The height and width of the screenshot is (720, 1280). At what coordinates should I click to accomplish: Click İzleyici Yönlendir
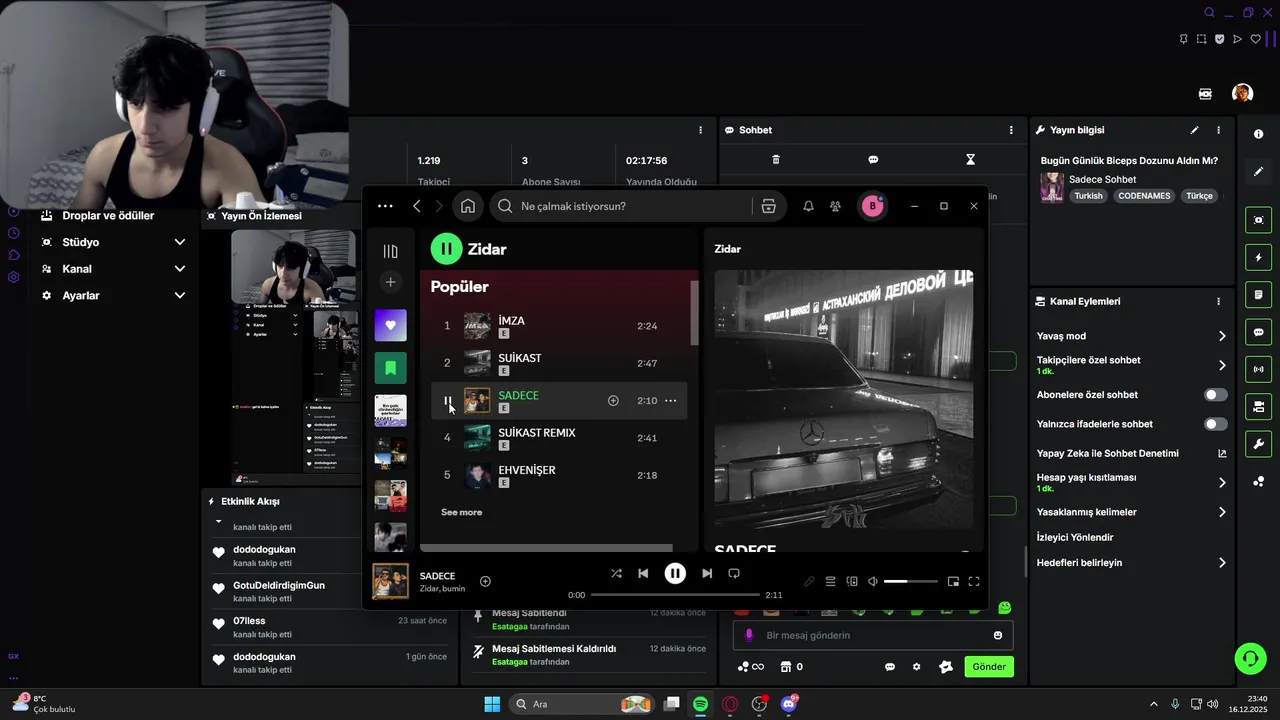pyautogui.click(x=1075, y=537)
